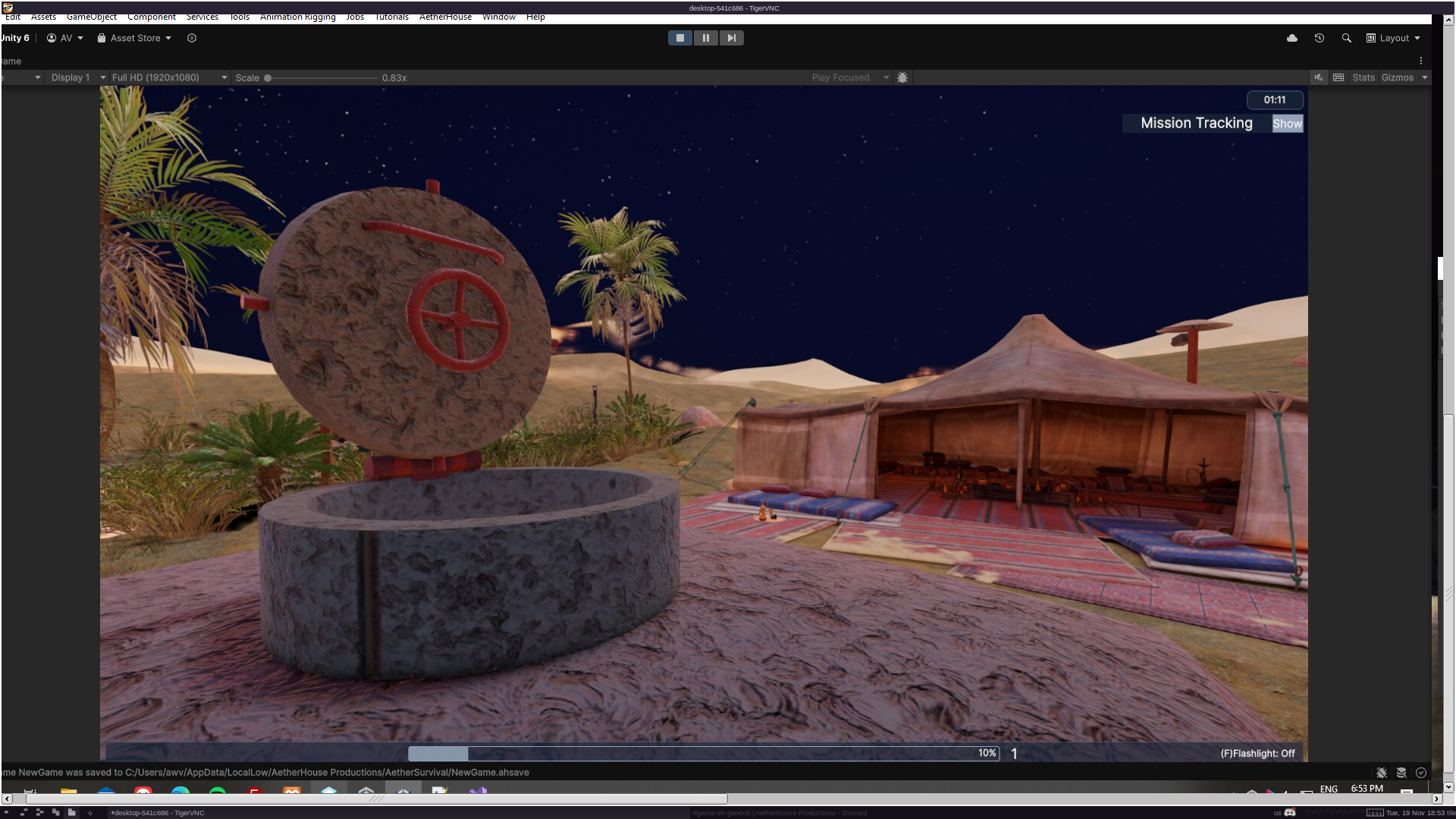Open Unity Cloud services icon
This screenshot has width=1456, height=819.
pos(1292,38)
